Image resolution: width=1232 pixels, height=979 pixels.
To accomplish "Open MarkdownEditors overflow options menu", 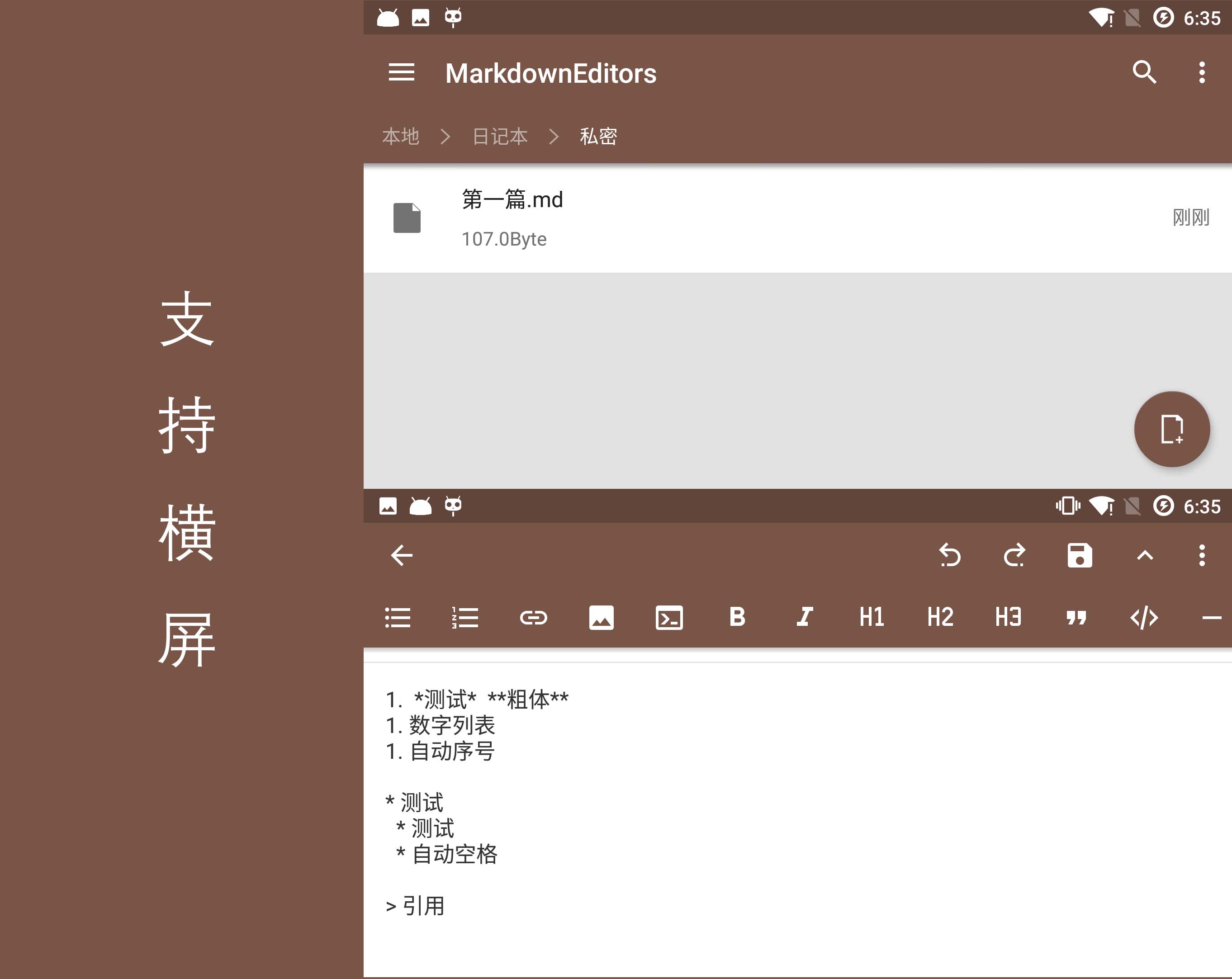I will tap(1202, 72).
